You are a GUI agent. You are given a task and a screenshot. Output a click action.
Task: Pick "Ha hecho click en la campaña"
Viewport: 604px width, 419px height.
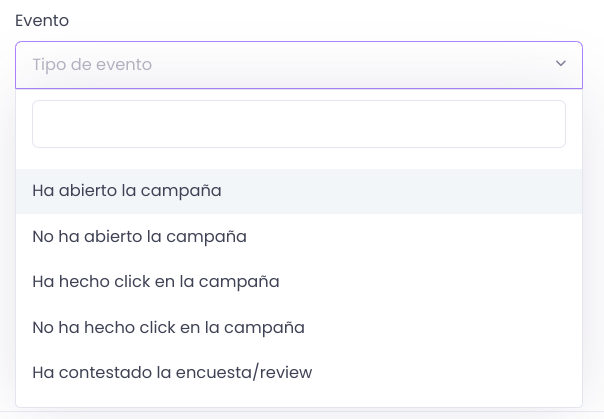[299, 282]
